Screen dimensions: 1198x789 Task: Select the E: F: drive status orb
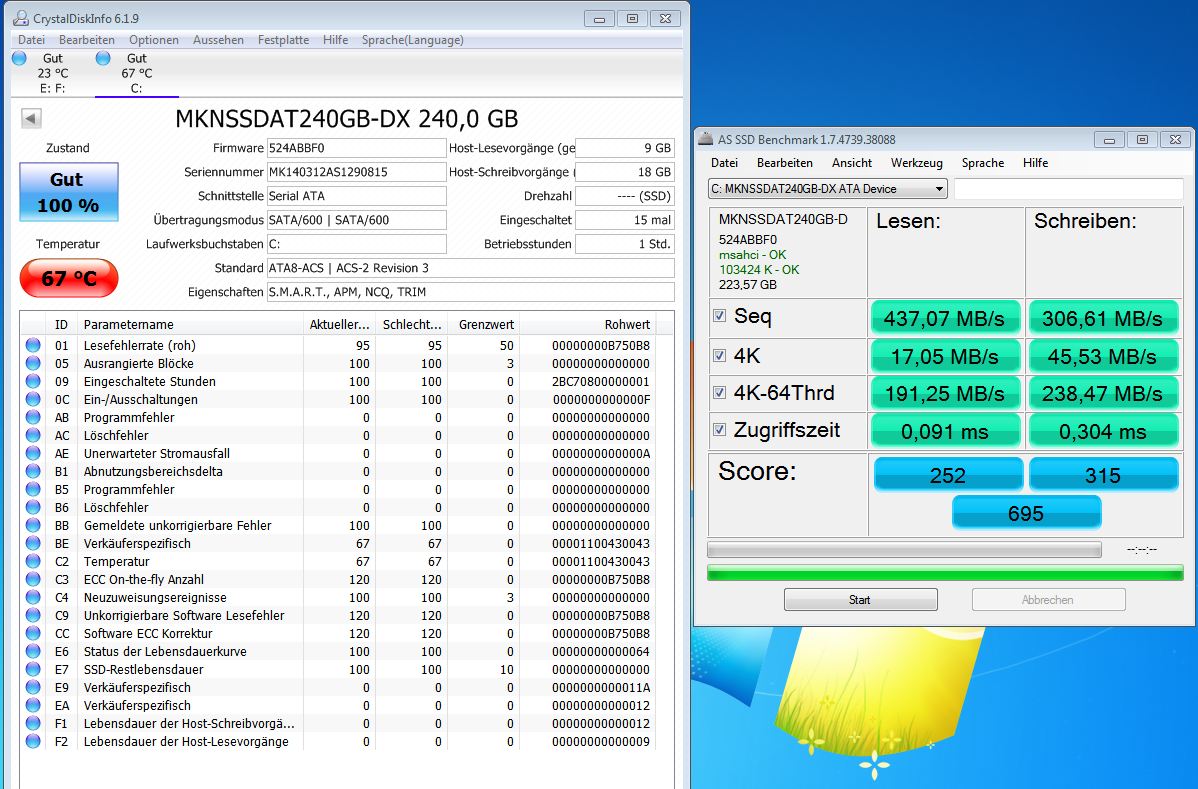tap(19, 58)
